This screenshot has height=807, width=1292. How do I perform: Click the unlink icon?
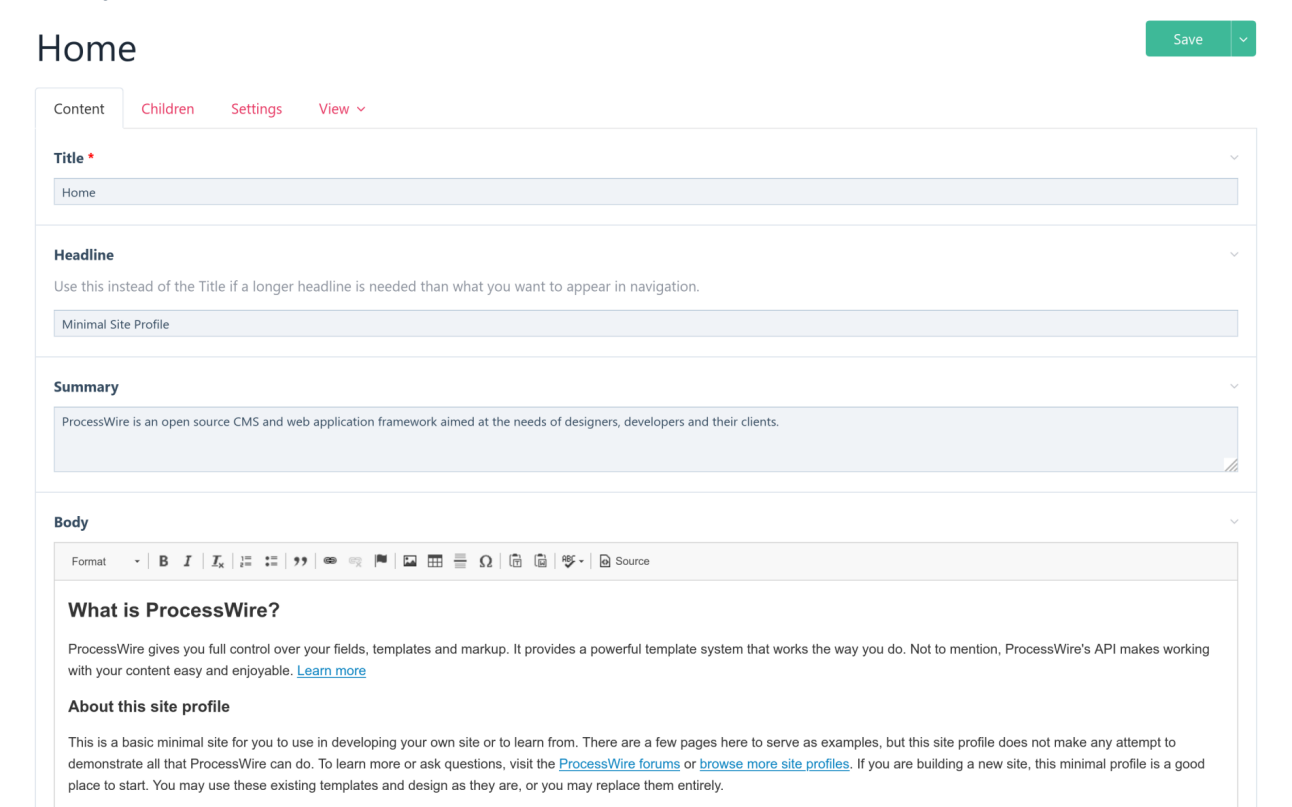(x=355, y=562)
